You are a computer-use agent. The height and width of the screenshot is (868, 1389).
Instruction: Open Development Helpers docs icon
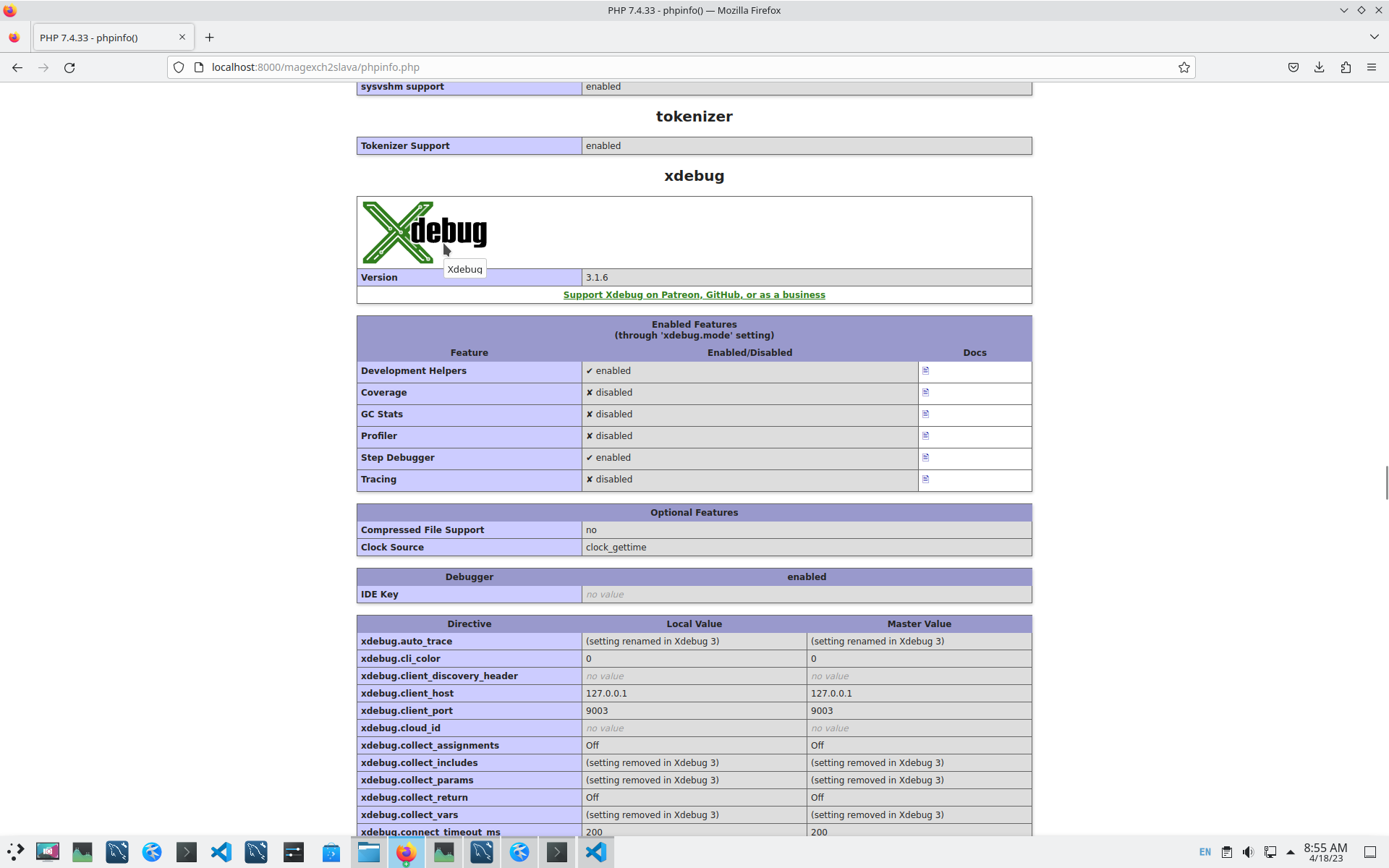point(925,370)
